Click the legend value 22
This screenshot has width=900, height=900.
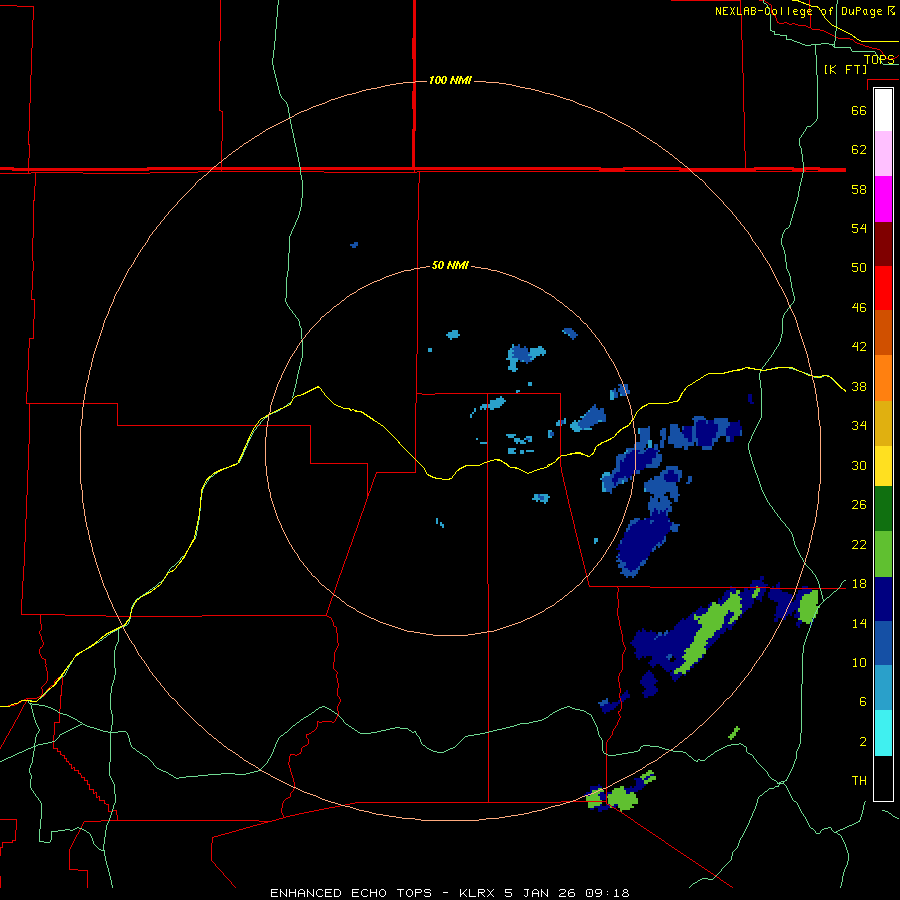(x=859, y=545)
